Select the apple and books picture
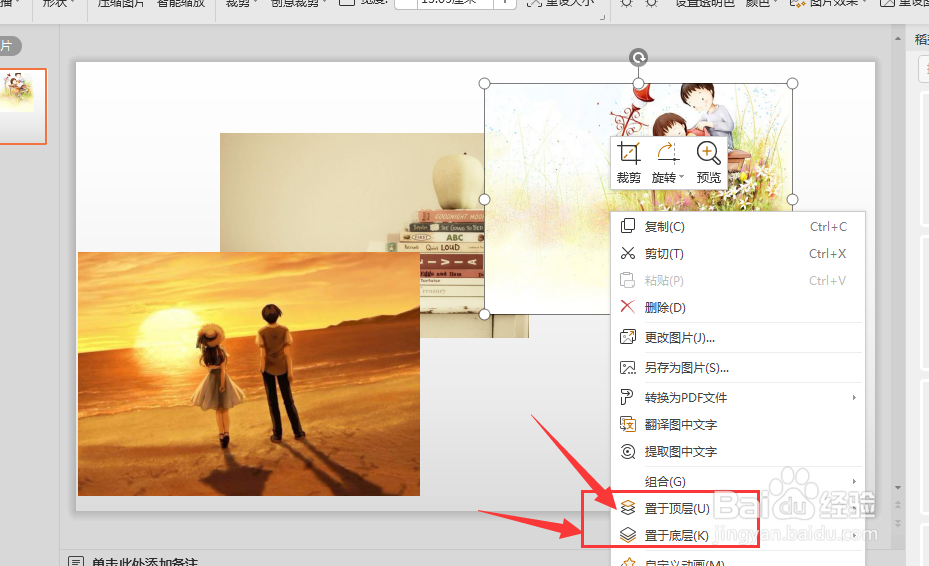This screenshot has height=566, width=929. point(352,193)
